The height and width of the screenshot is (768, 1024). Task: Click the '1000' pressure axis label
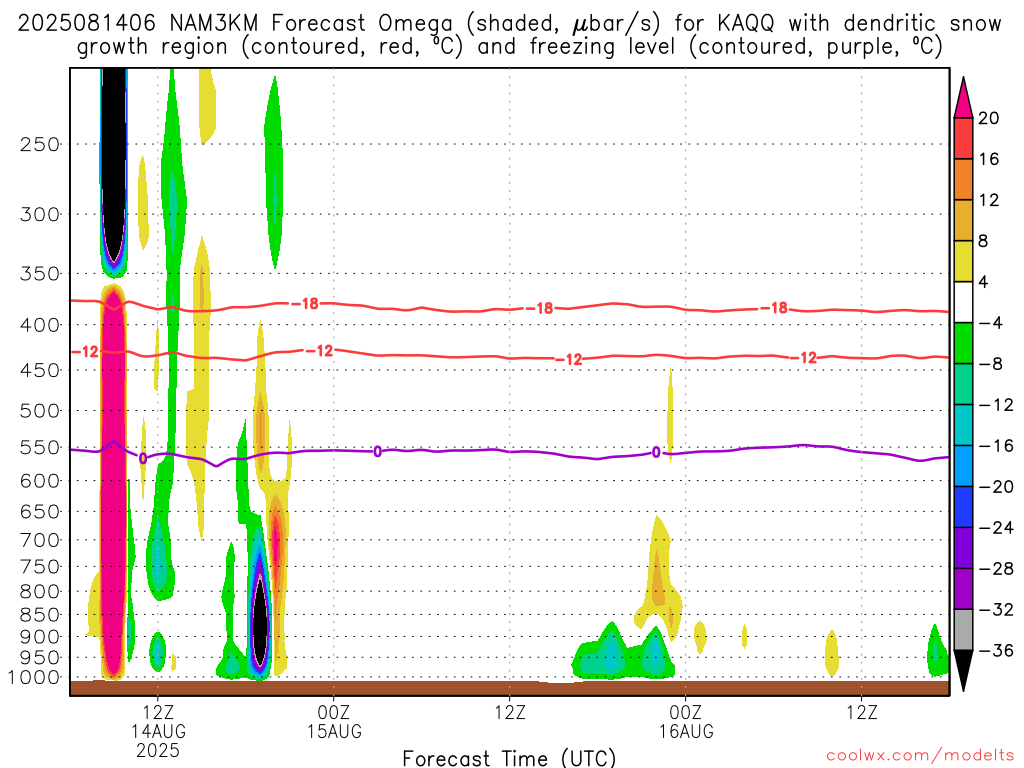click(x=35, y=678)
